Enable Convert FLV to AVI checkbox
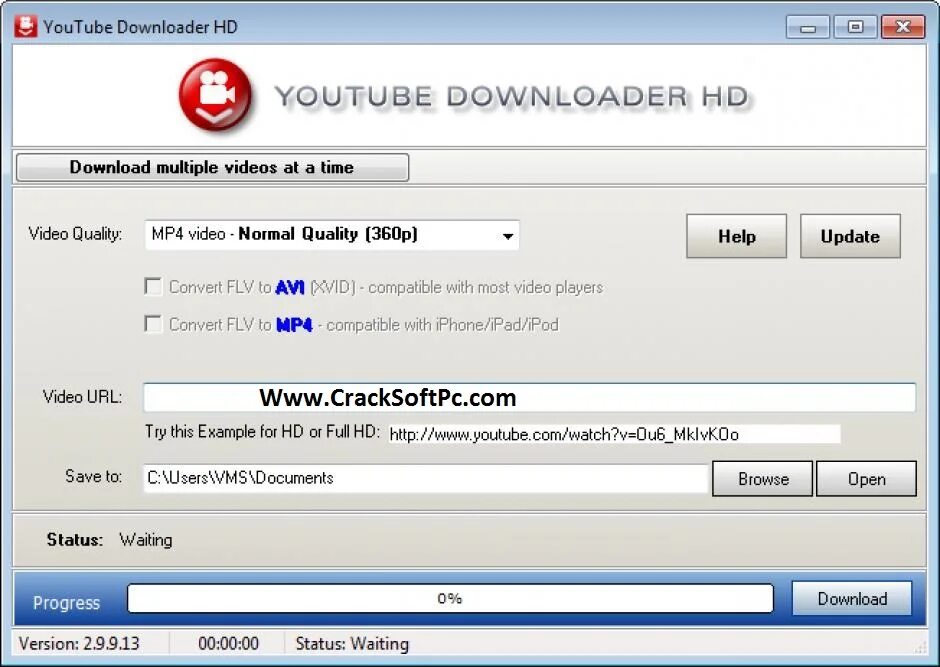Viewport: 940px width, 667px height. point(153,286)
